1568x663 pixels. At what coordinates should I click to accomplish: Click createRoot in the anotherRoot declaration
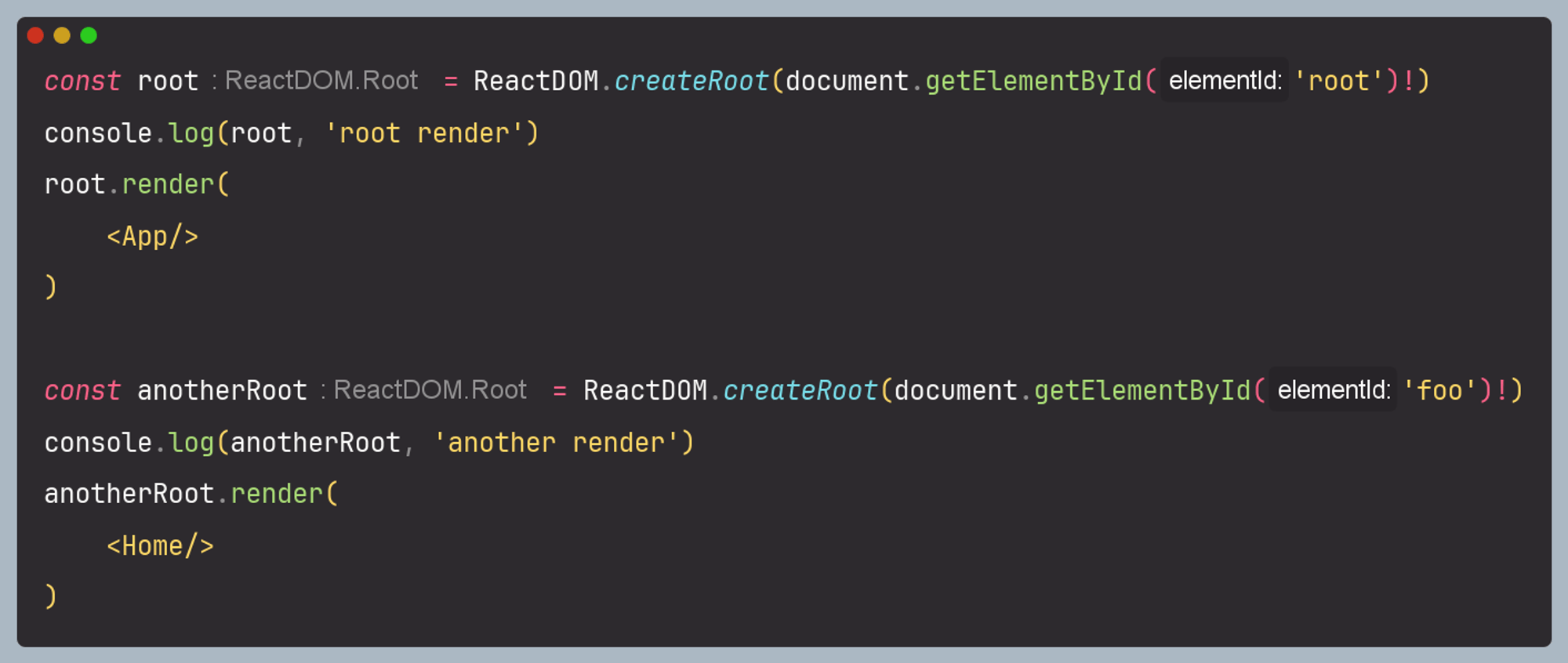pos(800,390)
